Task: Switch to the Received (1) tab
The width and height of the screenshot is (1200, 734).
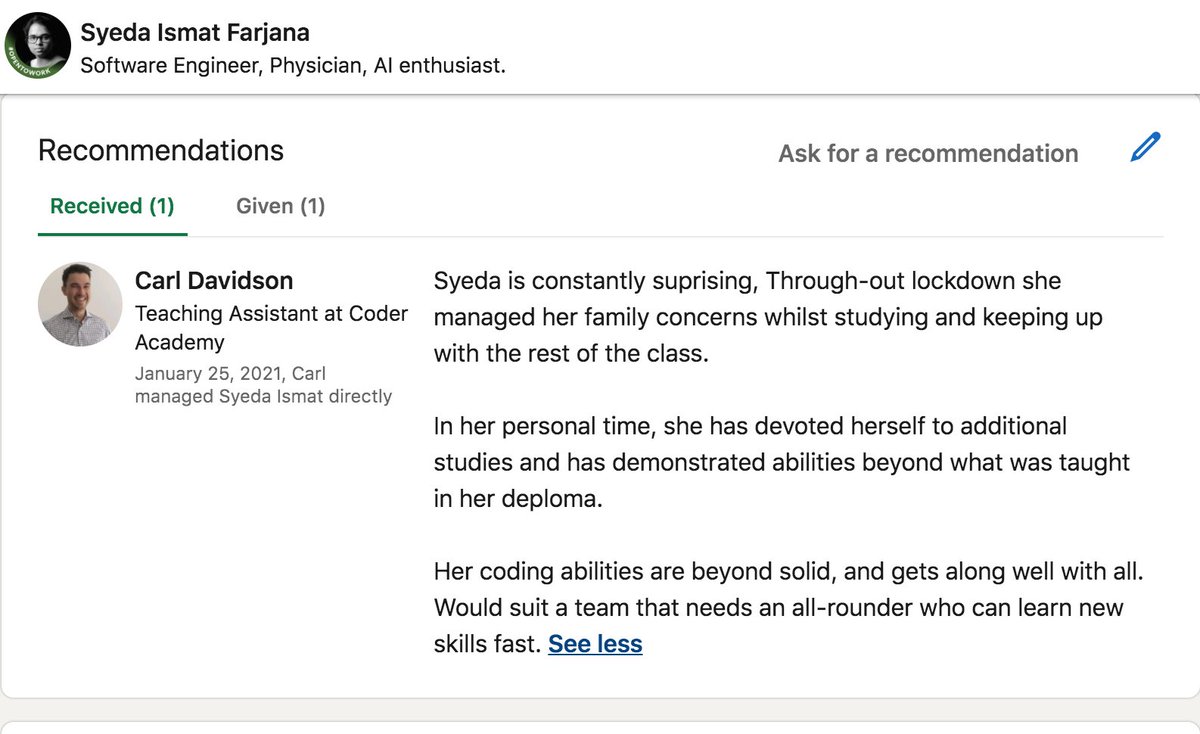Action: coord(112,206)
